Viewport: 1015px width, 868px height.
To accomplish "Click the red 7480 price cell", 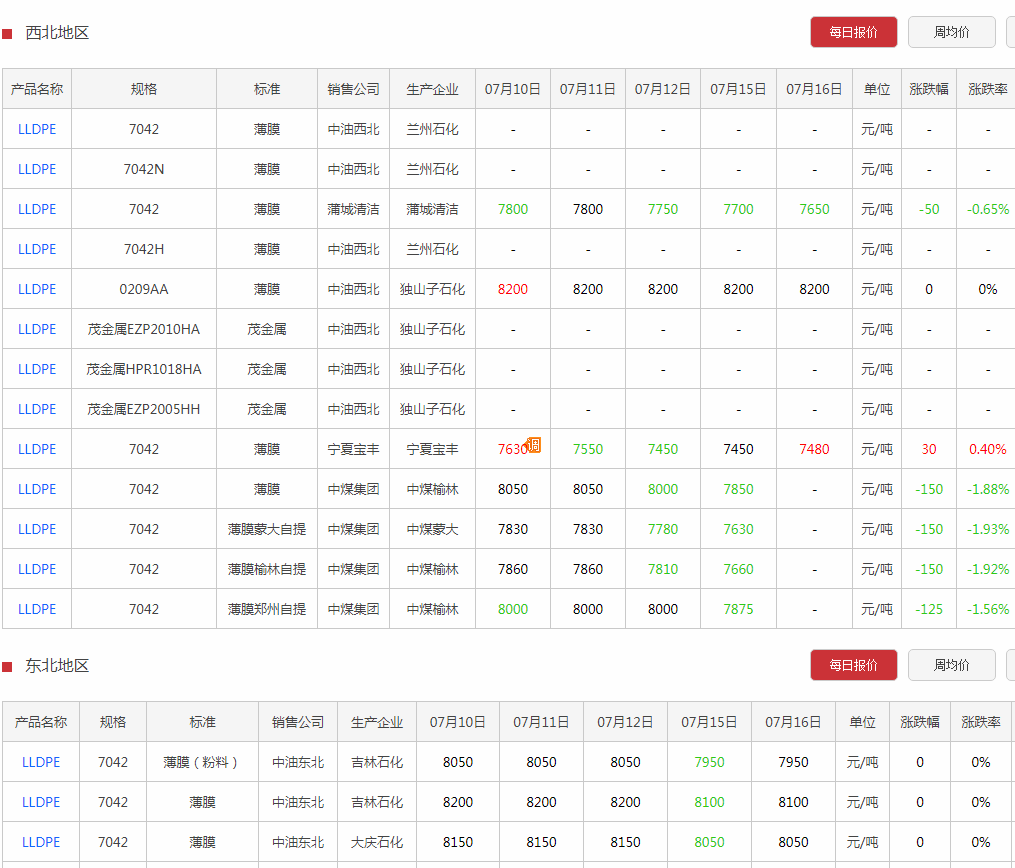I will pos(814,449).
